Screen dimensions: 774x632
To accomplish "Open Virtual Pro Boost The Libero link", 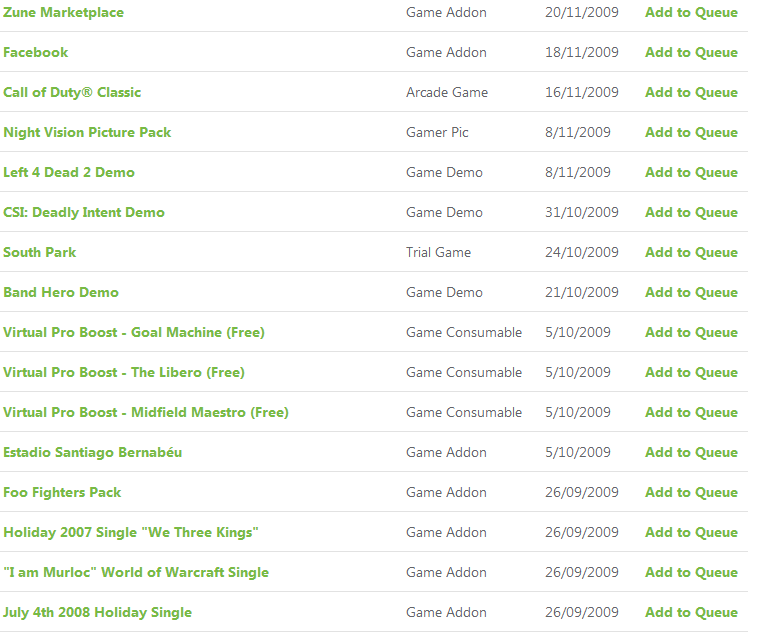I will (124, 372).
